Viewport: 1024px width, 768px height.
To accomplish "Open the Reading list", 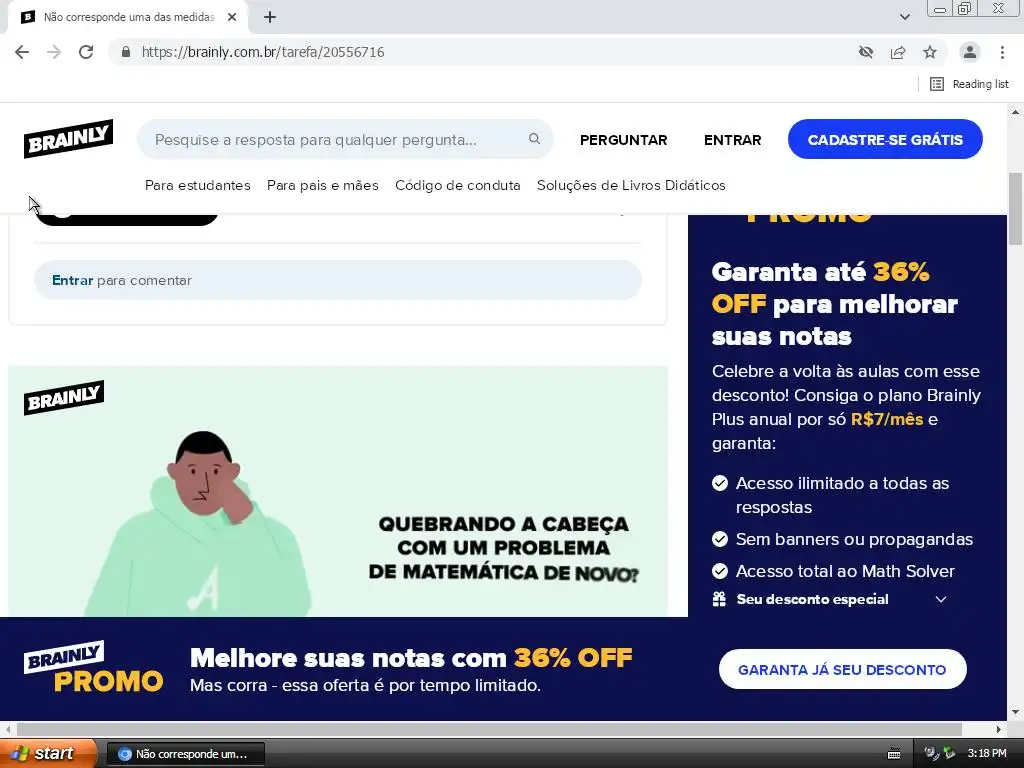I will click(x=969, y=84).
